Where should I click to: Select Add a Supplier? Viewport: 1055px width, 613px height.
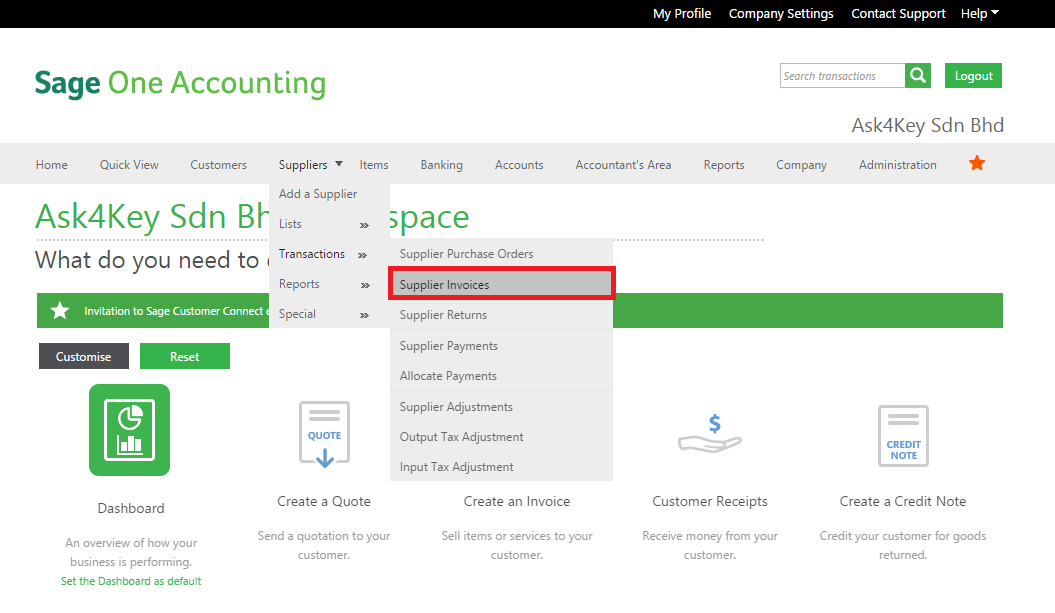point(318,194)
